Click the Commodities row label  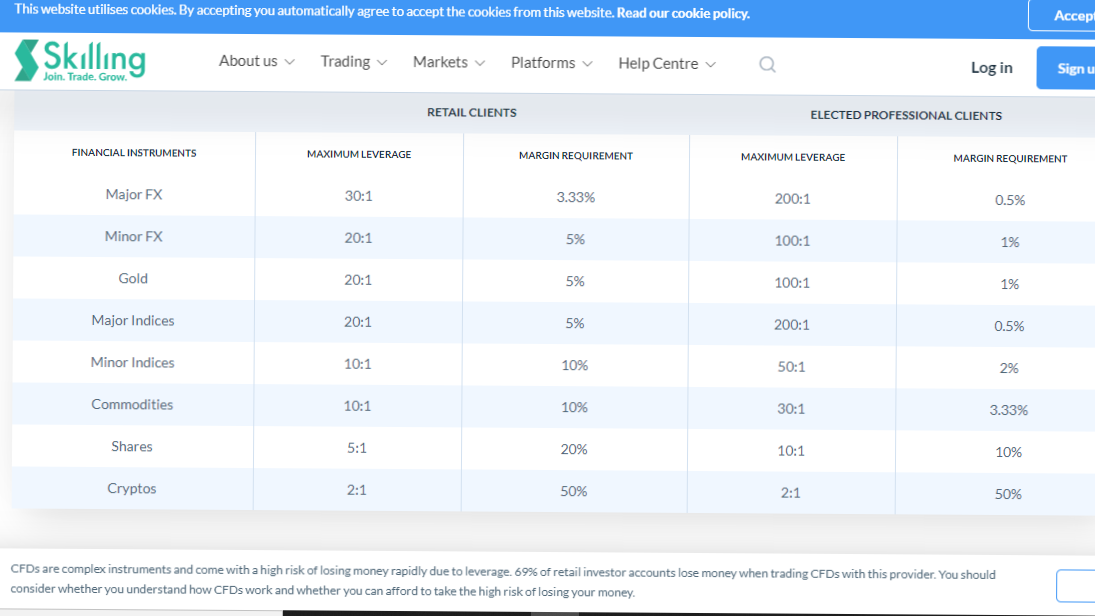132,404
